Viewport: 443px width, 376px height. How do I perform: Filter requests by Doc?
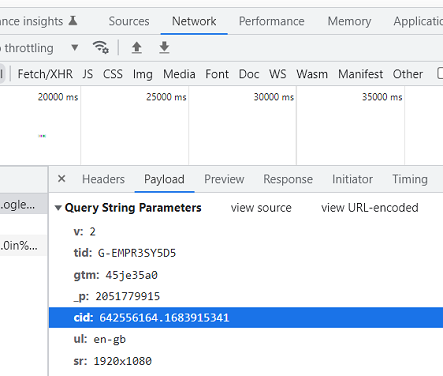(x=249, y=74)
